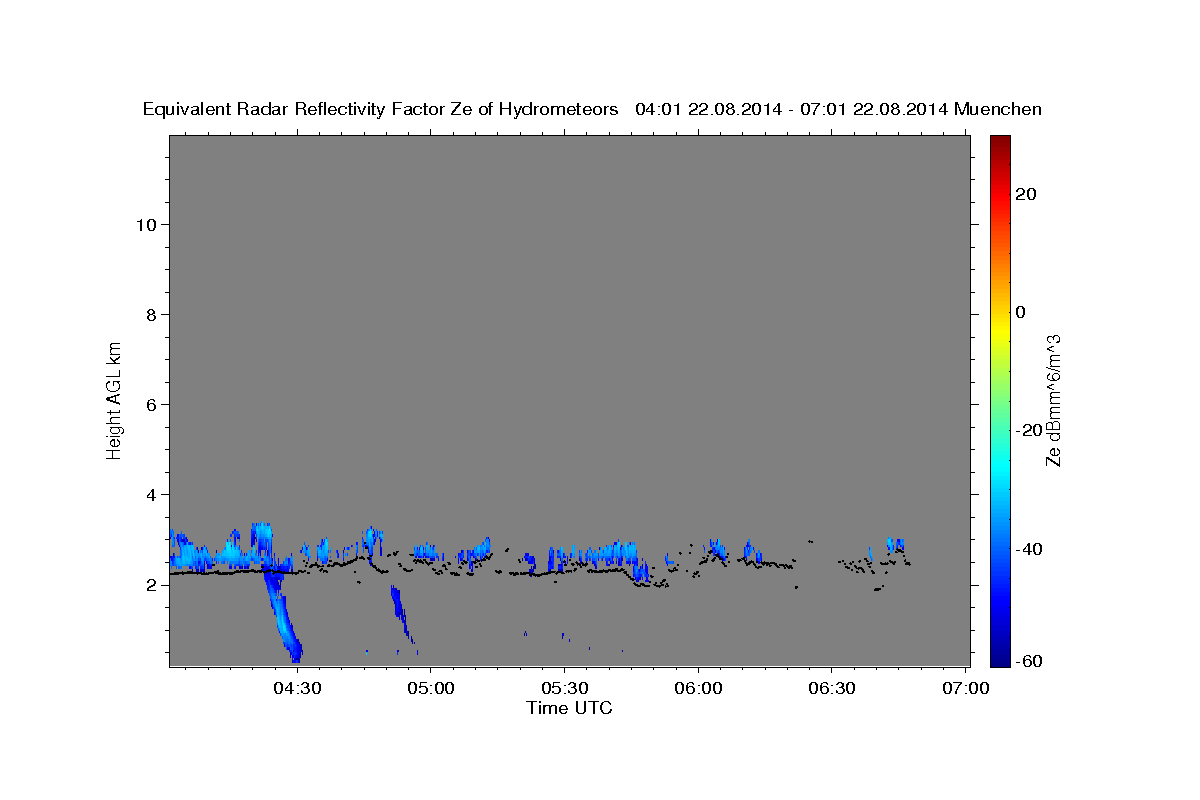Click the 'Time UTC' axis label

pos(569,708)
